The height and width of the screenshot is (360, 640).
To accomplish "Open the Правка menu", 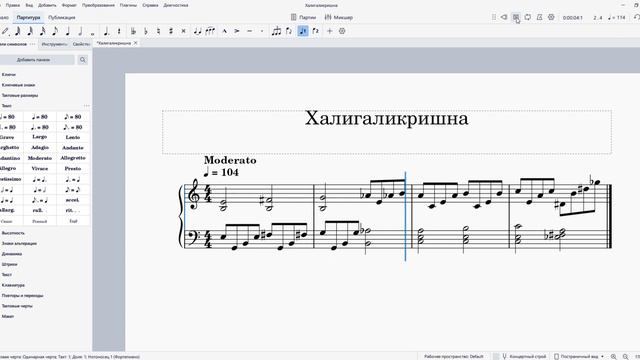I will (13, 5).
